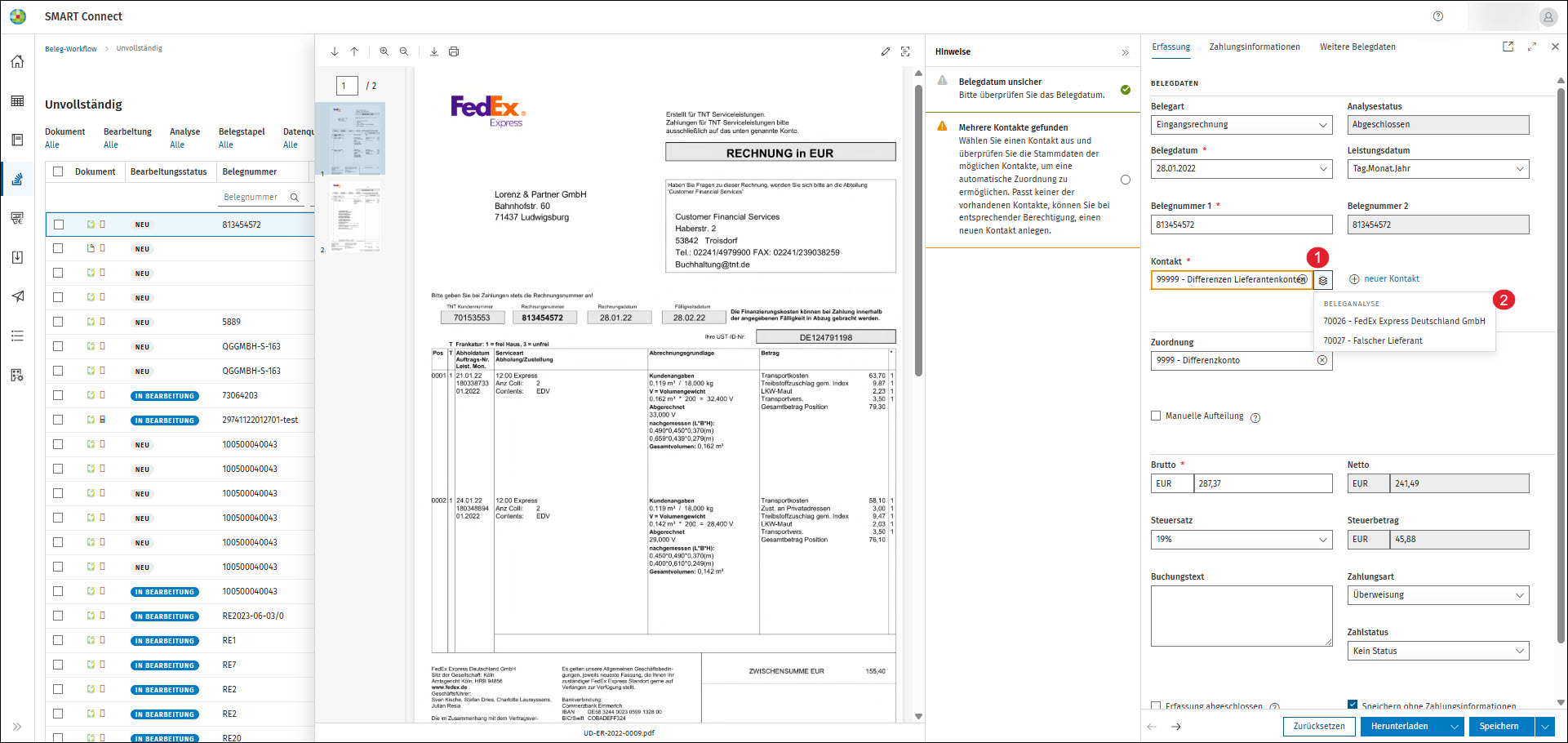Click the Brutto amount field

1263,484
